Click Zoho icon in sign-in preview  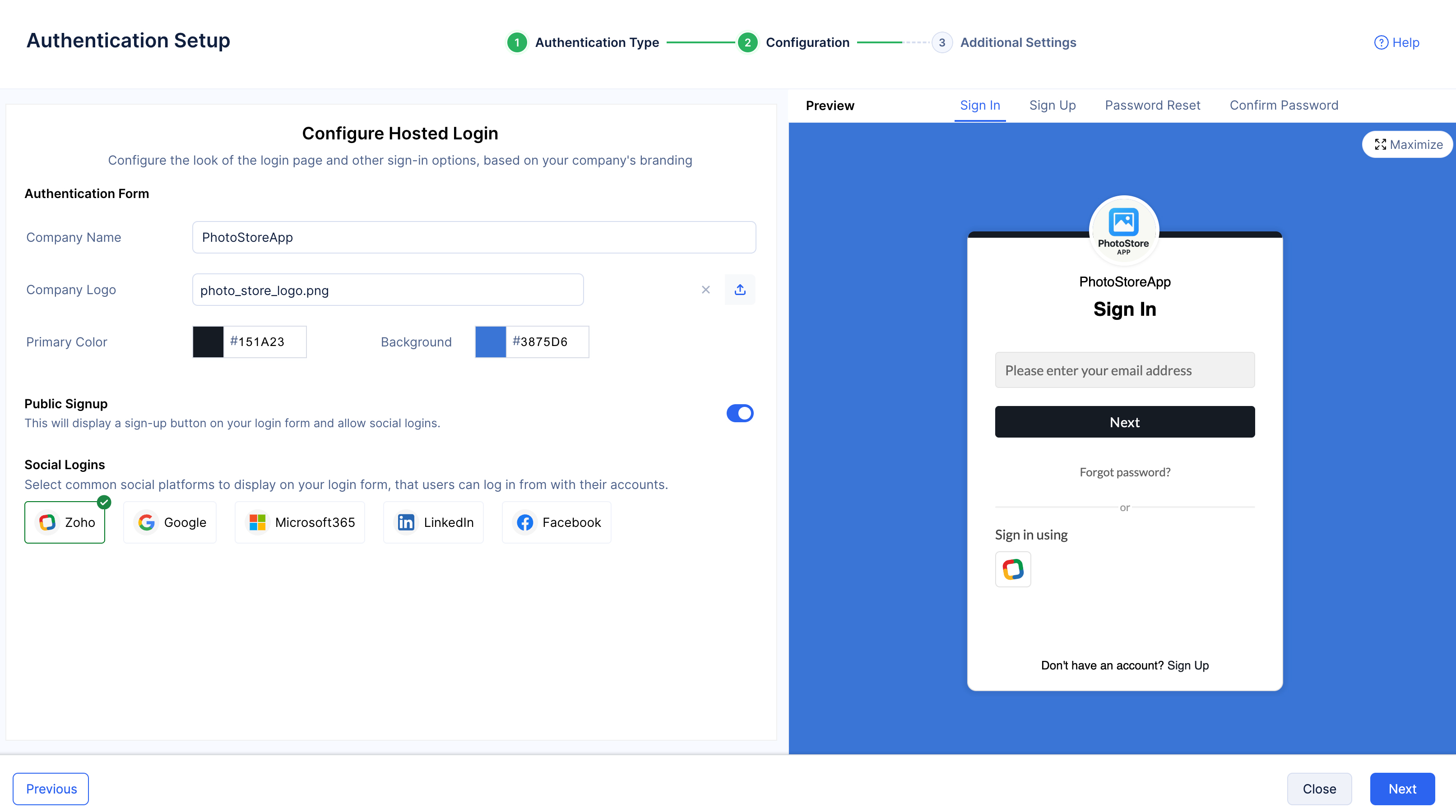click(1013, 569)
